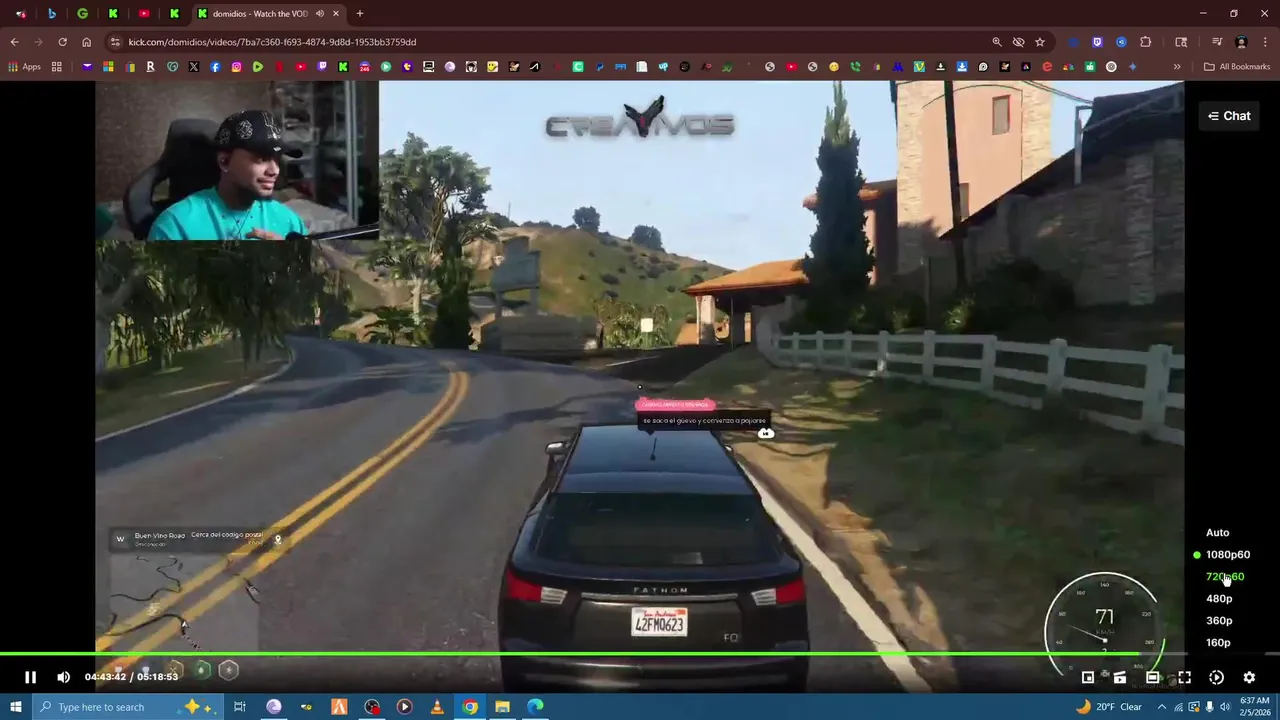
Task: Open Facebook bookmark
Action: 215,67
